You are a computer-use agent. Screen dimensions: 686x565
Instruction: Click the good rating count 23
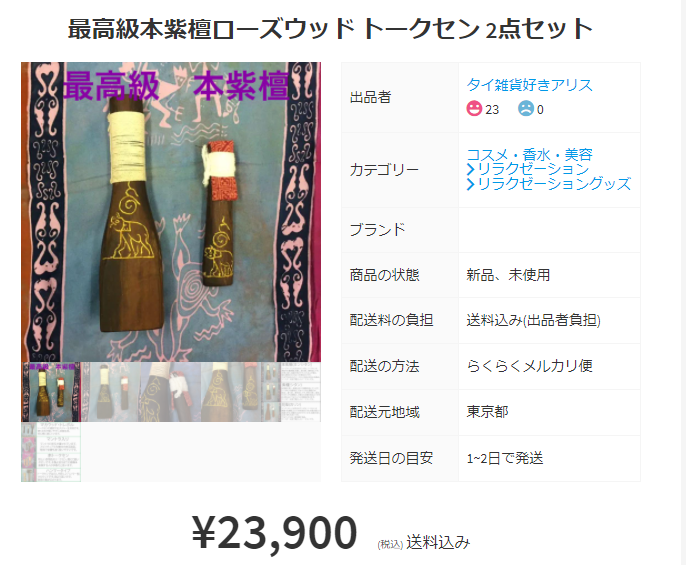point(492,109)
